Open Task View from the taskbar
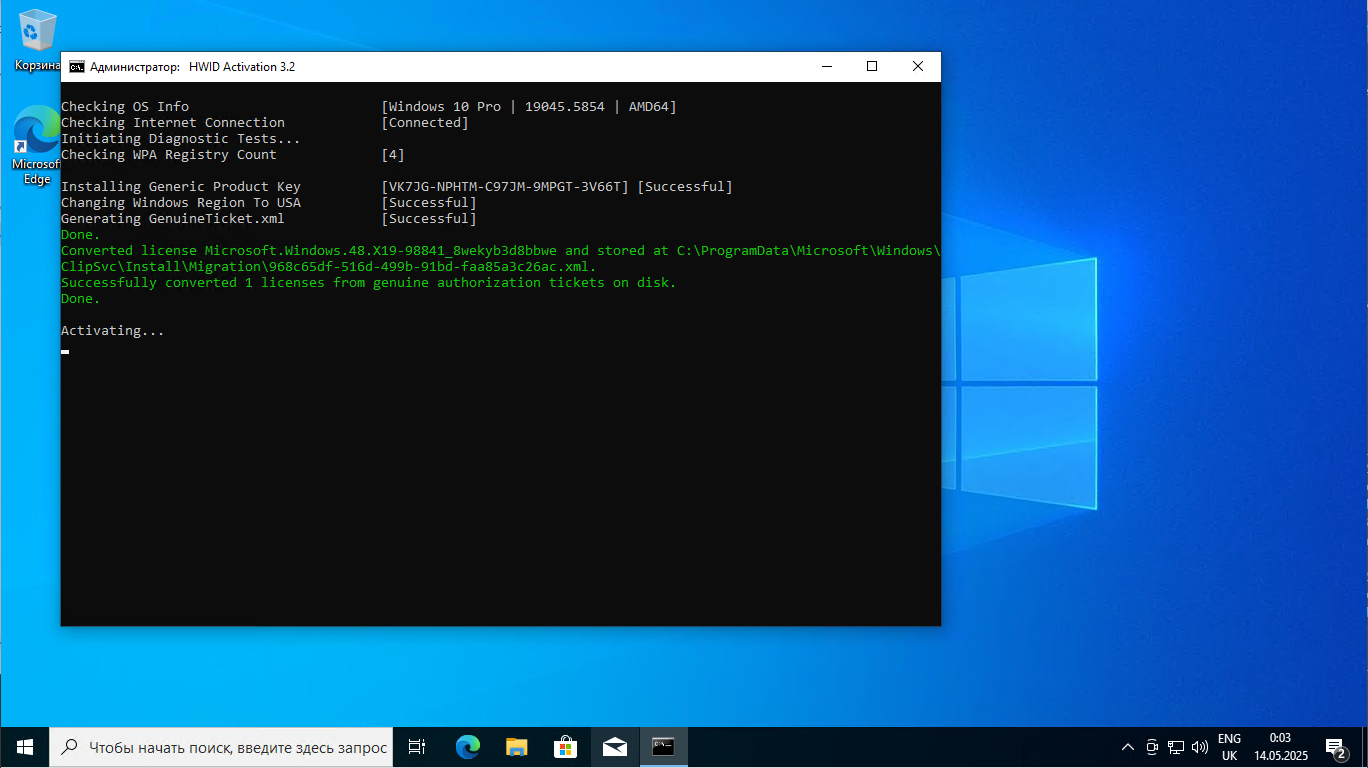This screenshot has height=768, width=1368. 417,747
